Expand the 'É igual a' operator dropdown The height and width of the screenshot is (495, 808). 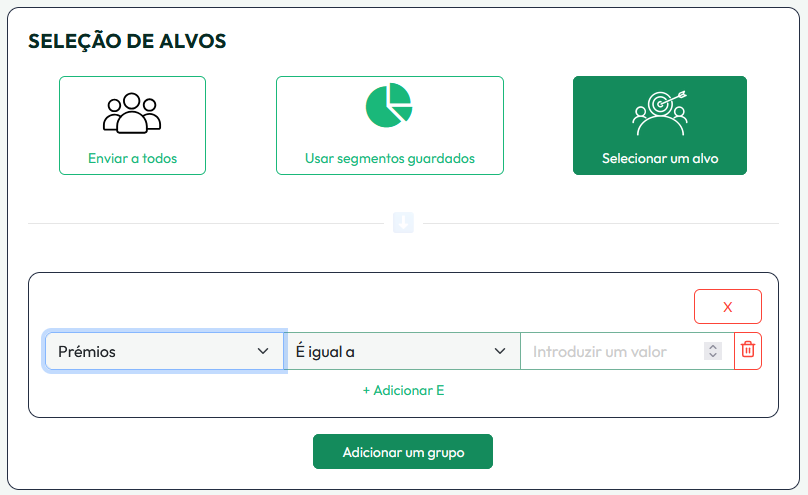tap(390, 351)
